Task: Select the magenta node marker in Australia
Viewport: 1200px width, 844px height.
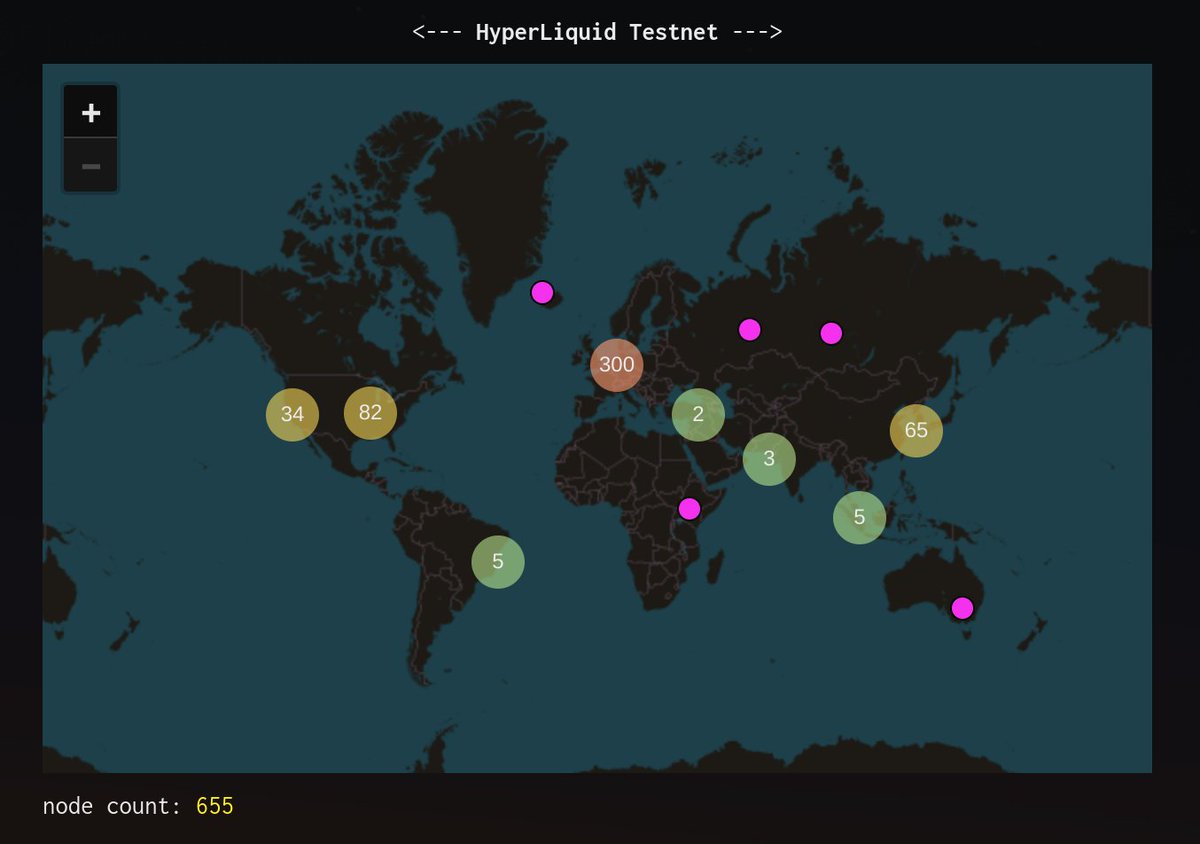Action: pyautogui.click(x=962, y=608)
